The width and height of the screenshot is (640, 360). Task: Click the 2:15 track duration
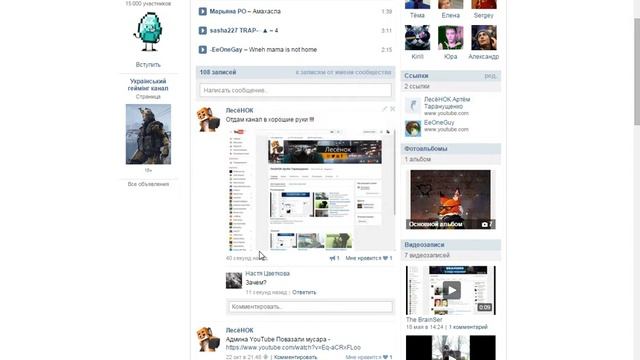tap(387, 50)
